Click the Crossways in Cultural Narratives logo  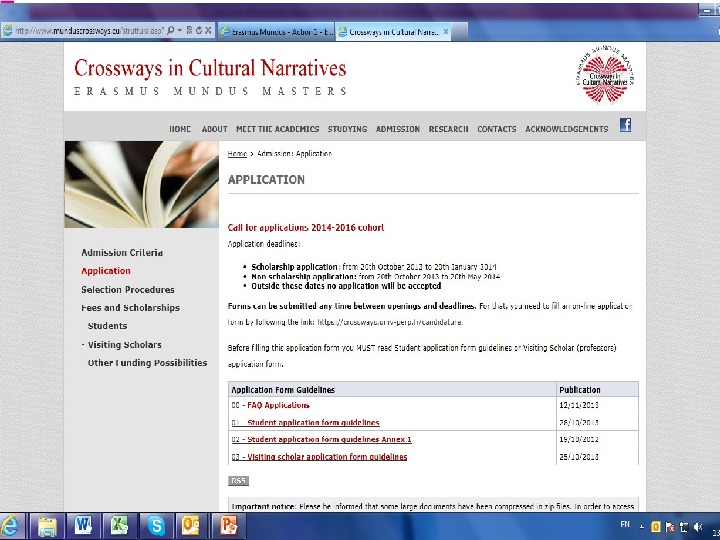[x=605, y=76]
